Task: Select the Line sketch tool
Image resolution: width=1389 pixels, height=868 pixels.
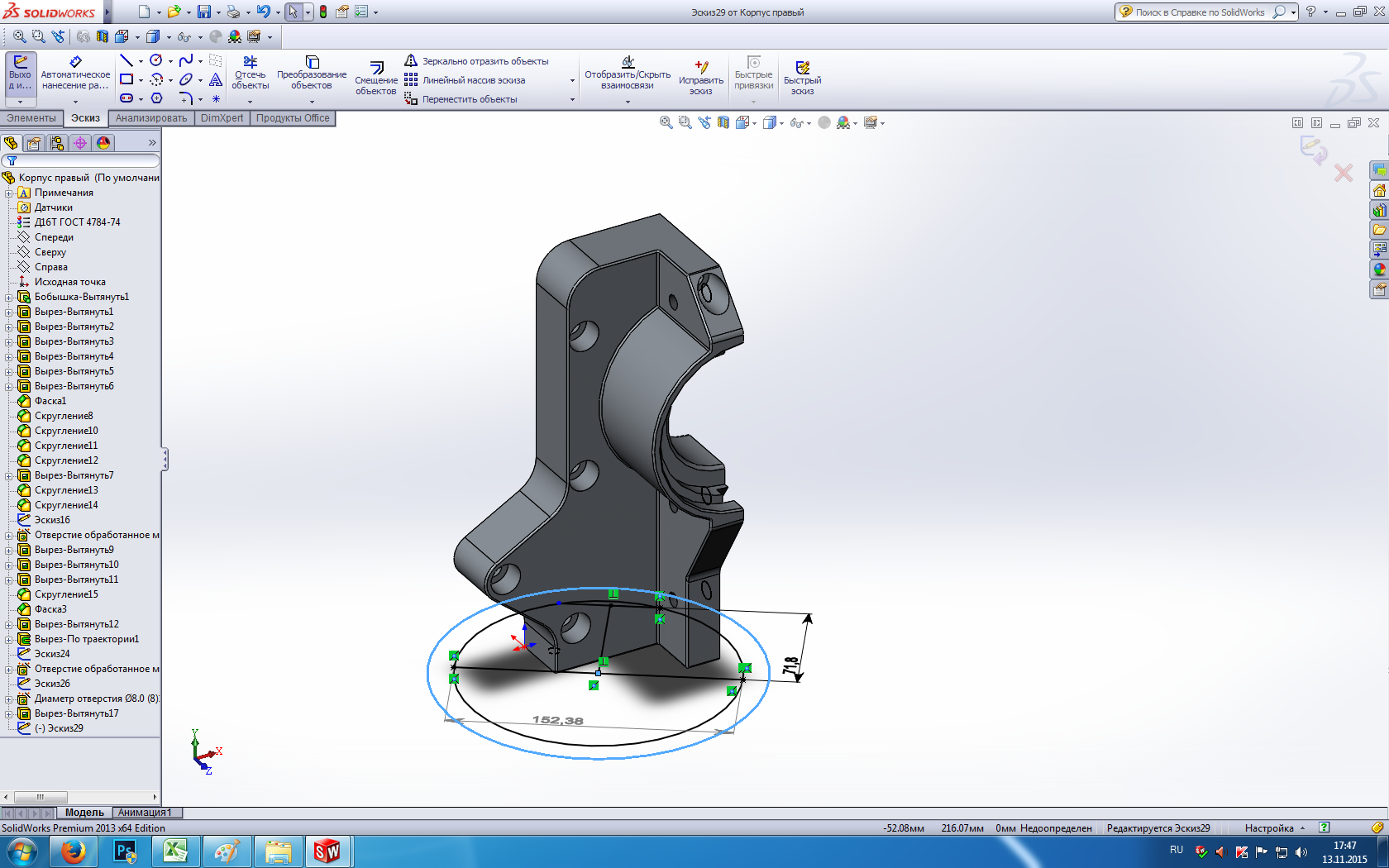Action: click(x=126, y=61)
